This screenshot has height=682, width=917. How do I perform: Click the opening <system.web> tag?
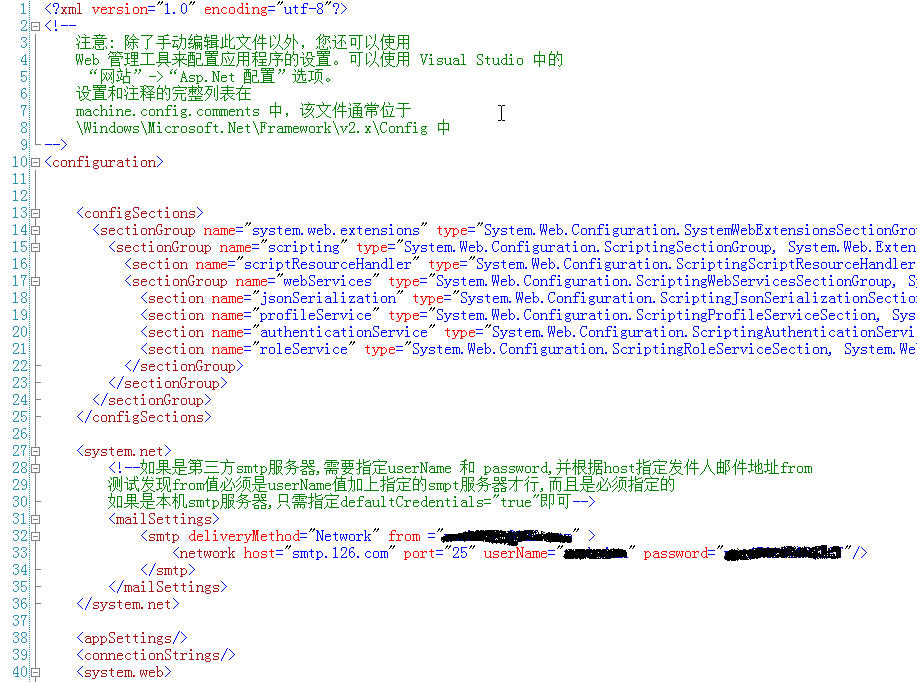point(124,671)
